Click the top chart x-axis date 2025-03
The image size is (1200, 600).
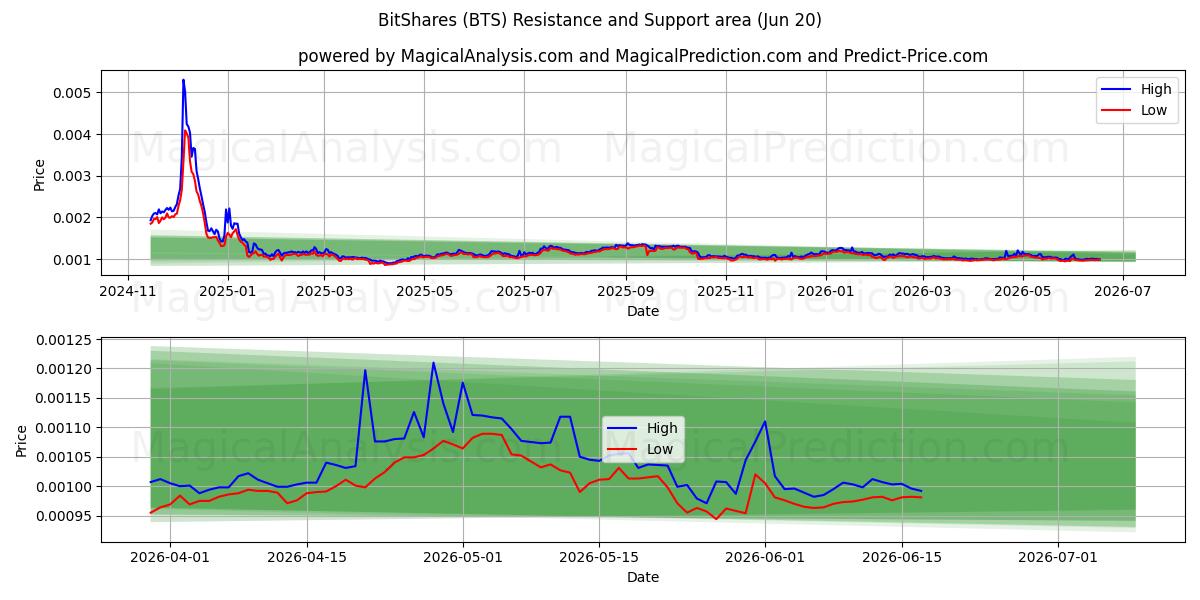click(x=325, y=291)
